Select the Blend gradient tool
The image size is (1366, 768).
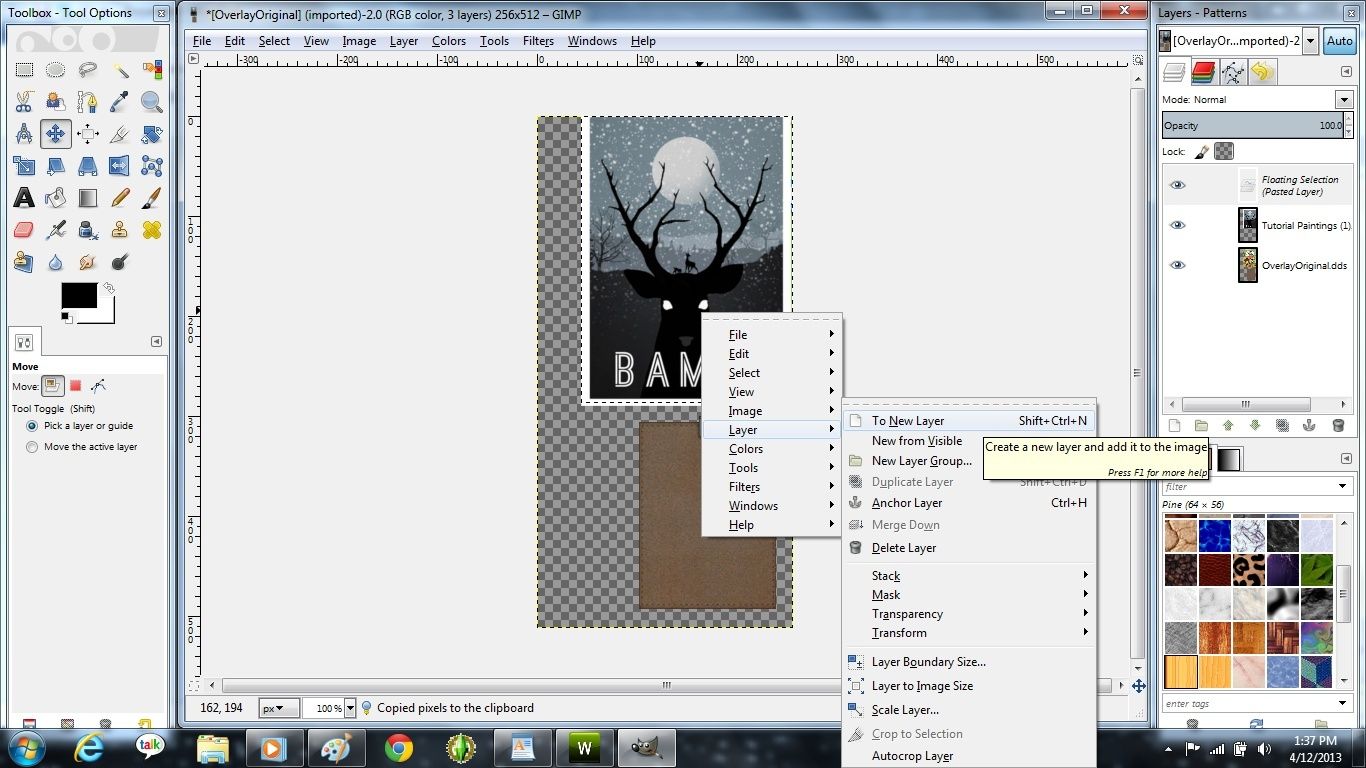88,198
